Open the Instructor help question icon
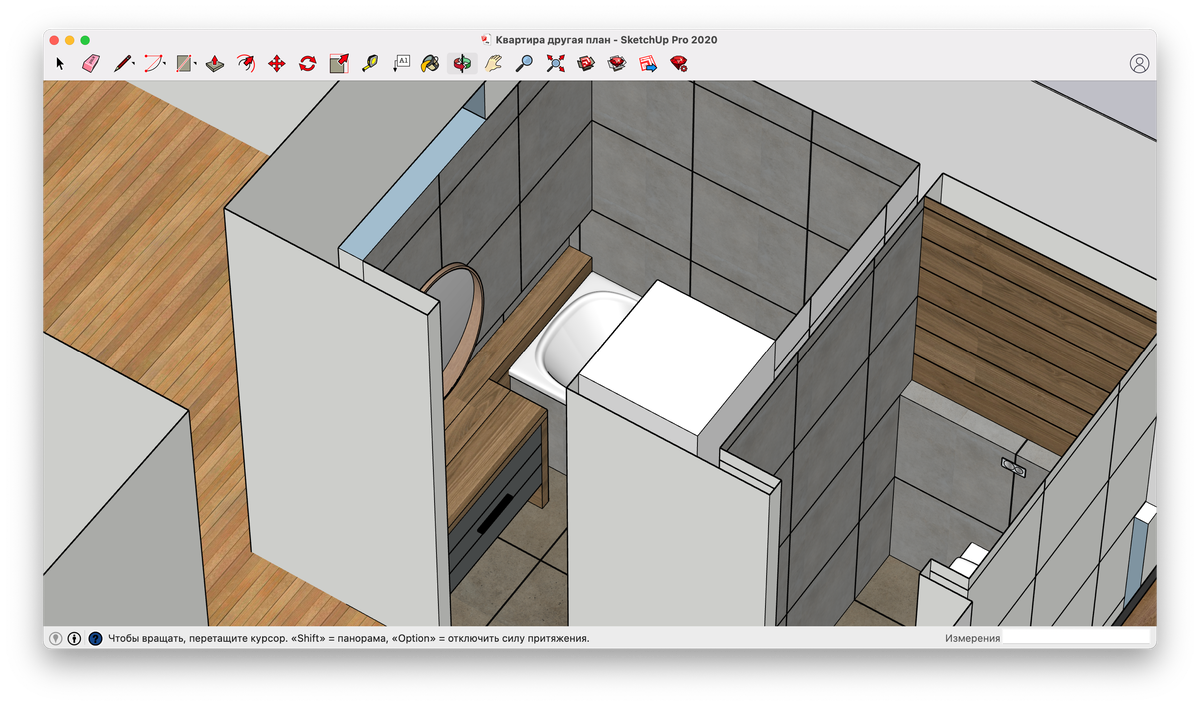The height and width of the screenshot is (706, 1200). [x=95, y=638]
